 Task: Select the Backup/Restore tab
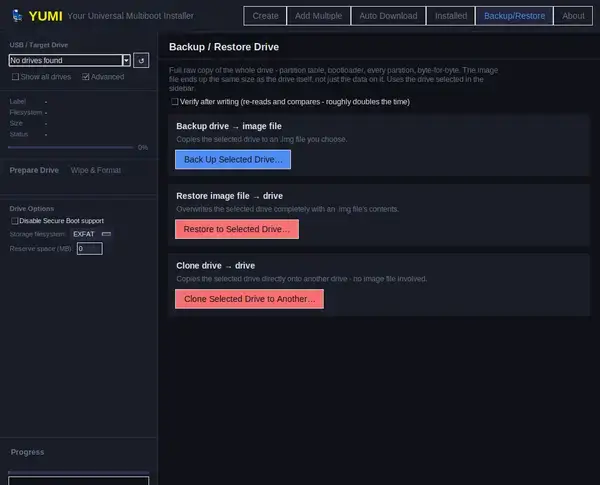point(514,16)
